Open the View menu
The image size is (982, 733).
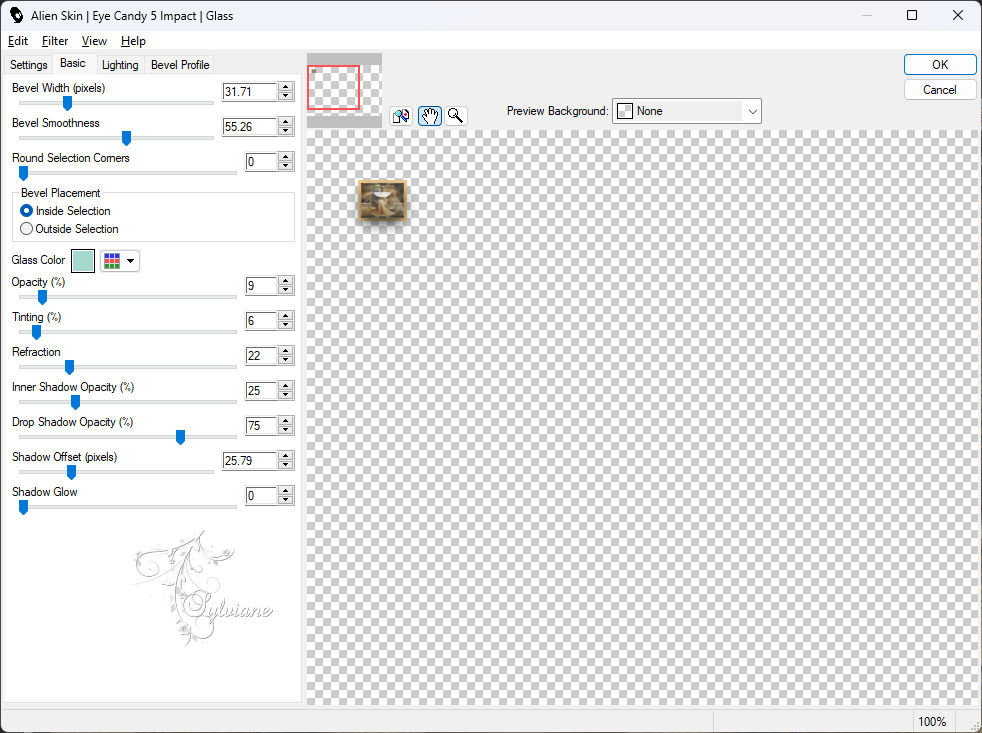click(x=94, y=41)
